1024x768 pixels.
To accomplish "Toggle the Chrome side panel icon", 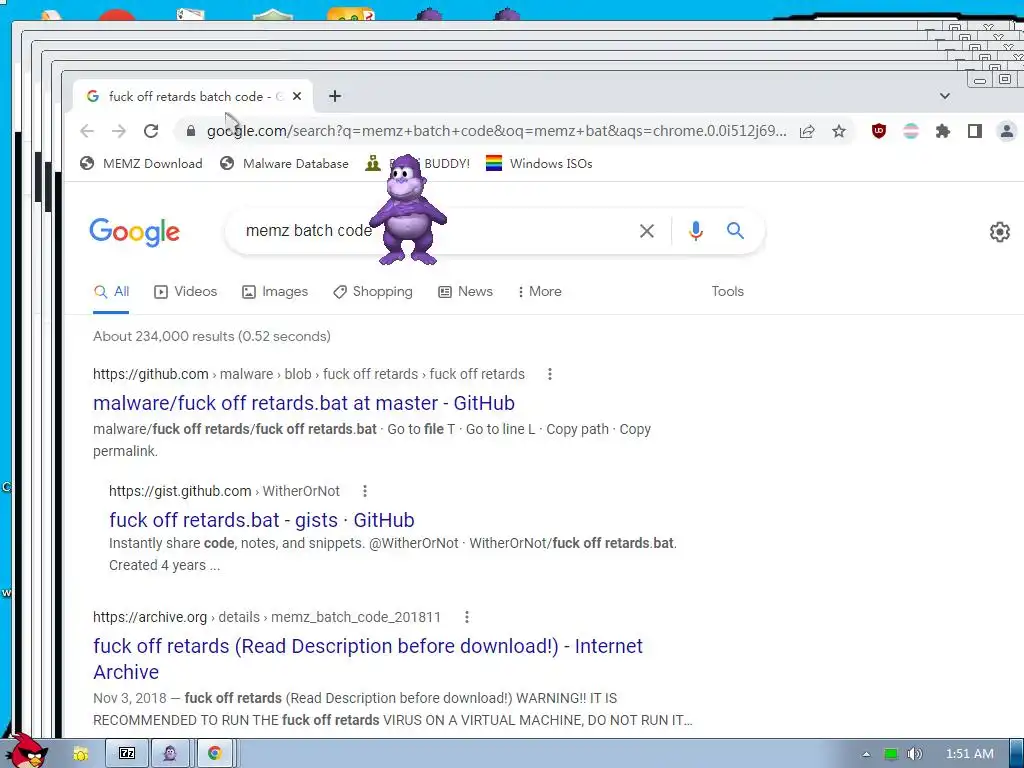I will (x=975, y=131).
